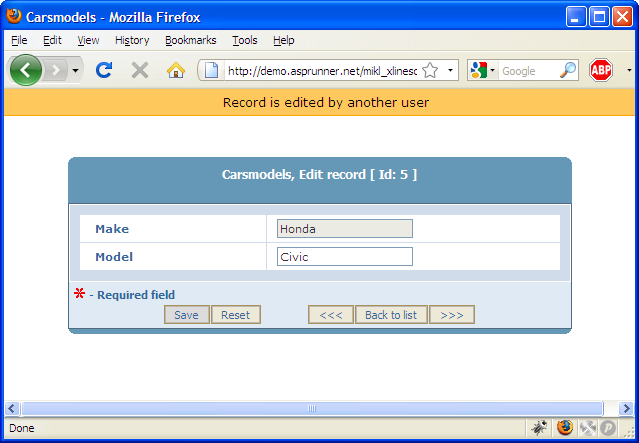This screenshot has width=639, height=443.
Task: Click the browser Back arrow button
Action: point(25,70)
